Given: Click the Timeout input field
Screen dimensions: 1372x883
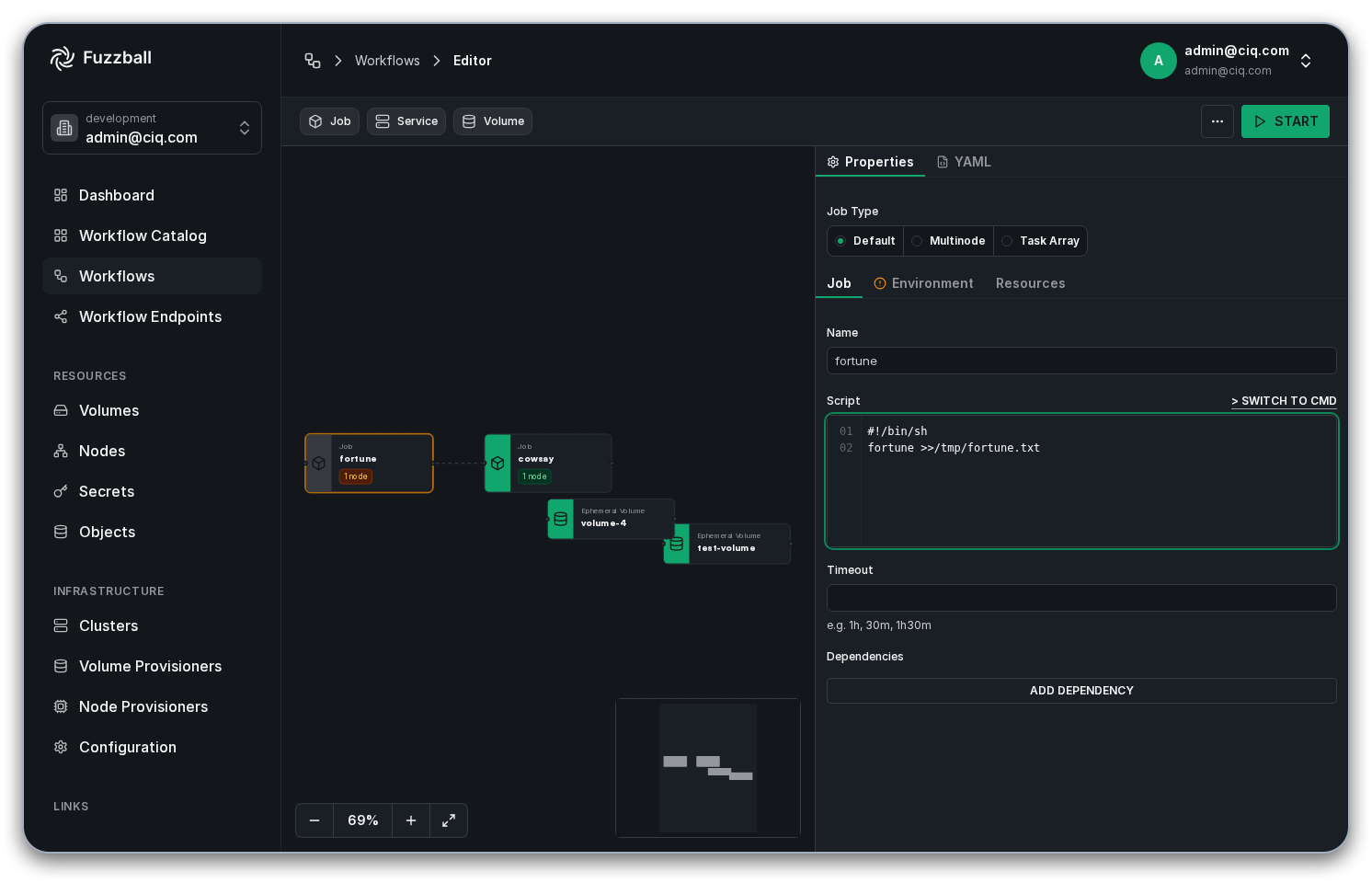Looking at the screenshot, I should tap(1081, 598).
